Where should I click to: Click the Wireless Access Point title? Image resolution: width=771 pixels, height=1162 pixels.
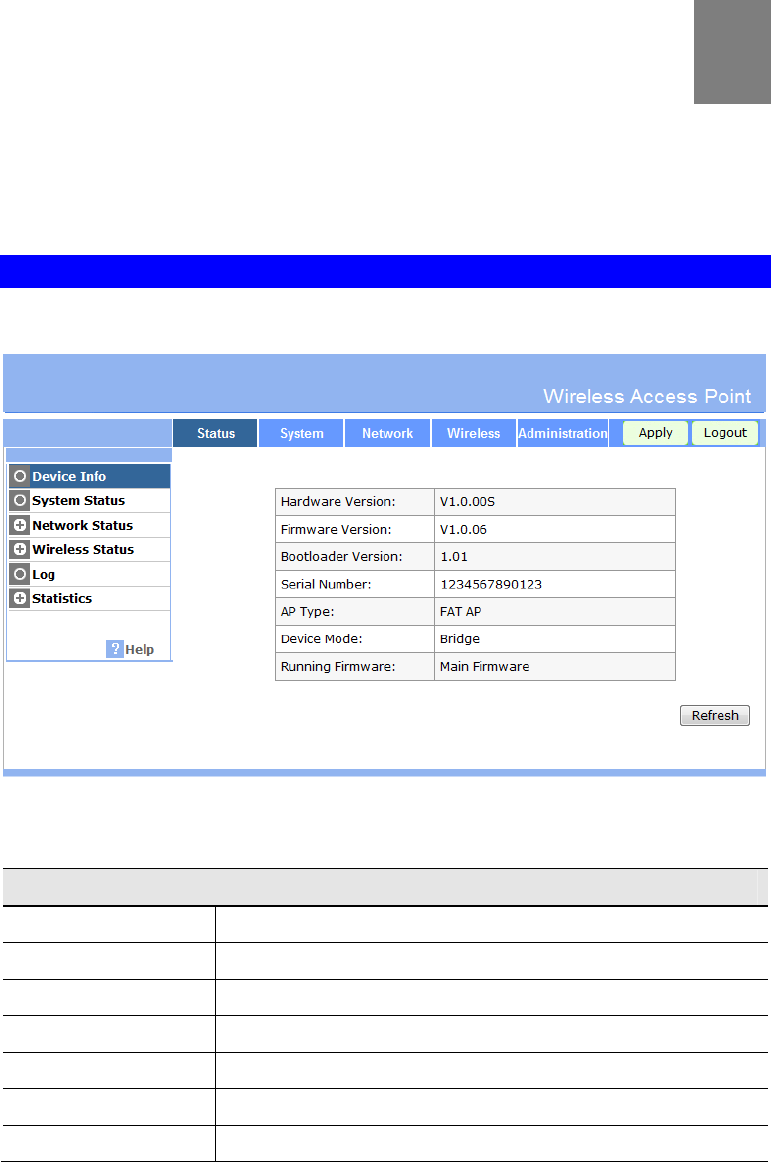click(647, 396)
